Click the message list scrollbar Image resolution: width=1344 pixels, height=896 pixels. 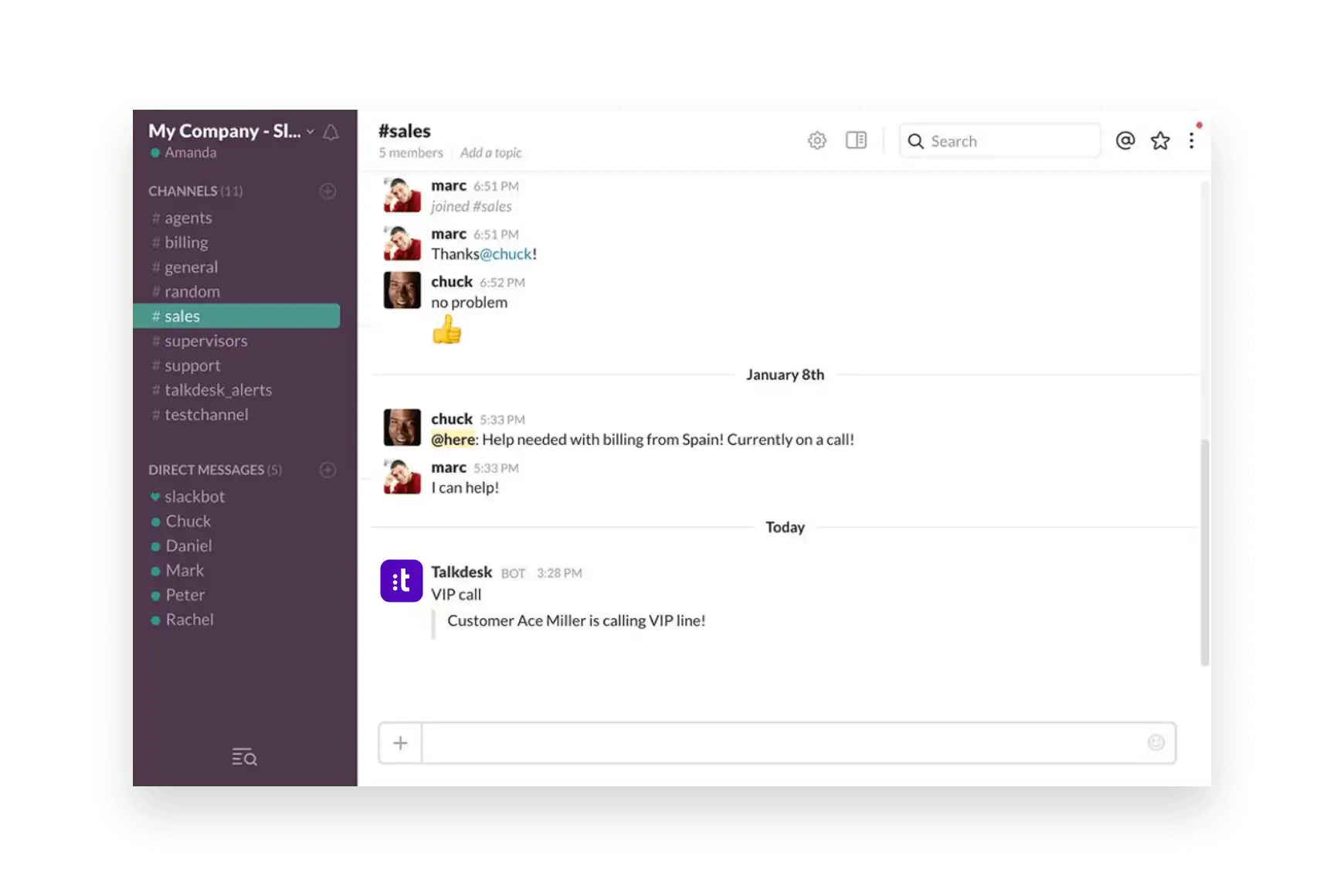(x=1204, y=552)
